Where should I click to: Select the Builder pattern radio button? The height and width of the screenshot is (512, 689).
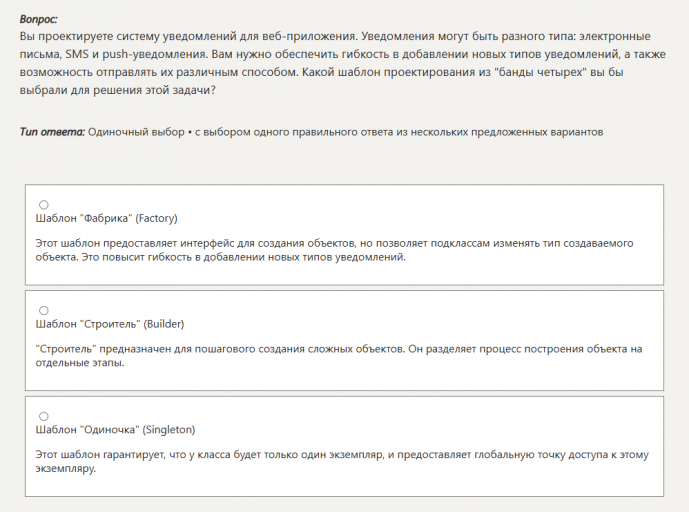43,310
